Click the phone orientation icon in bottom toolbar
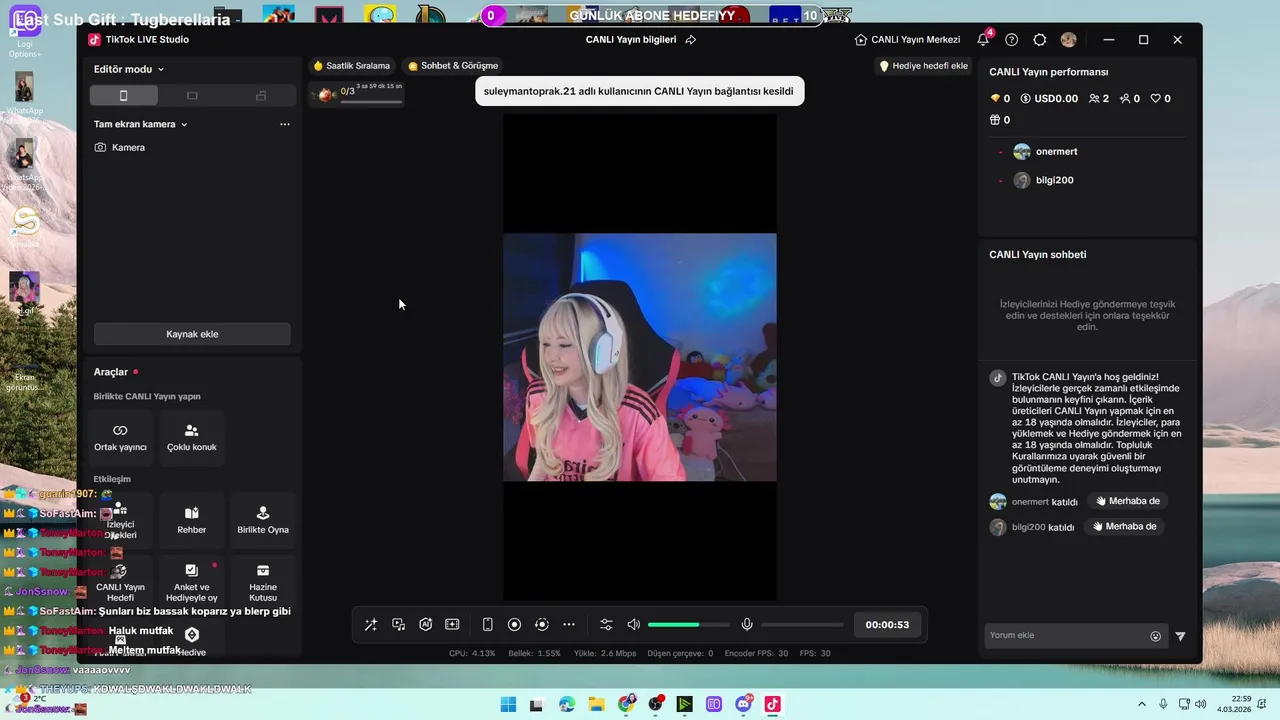The image size is (1280, 720). point(488,625)
